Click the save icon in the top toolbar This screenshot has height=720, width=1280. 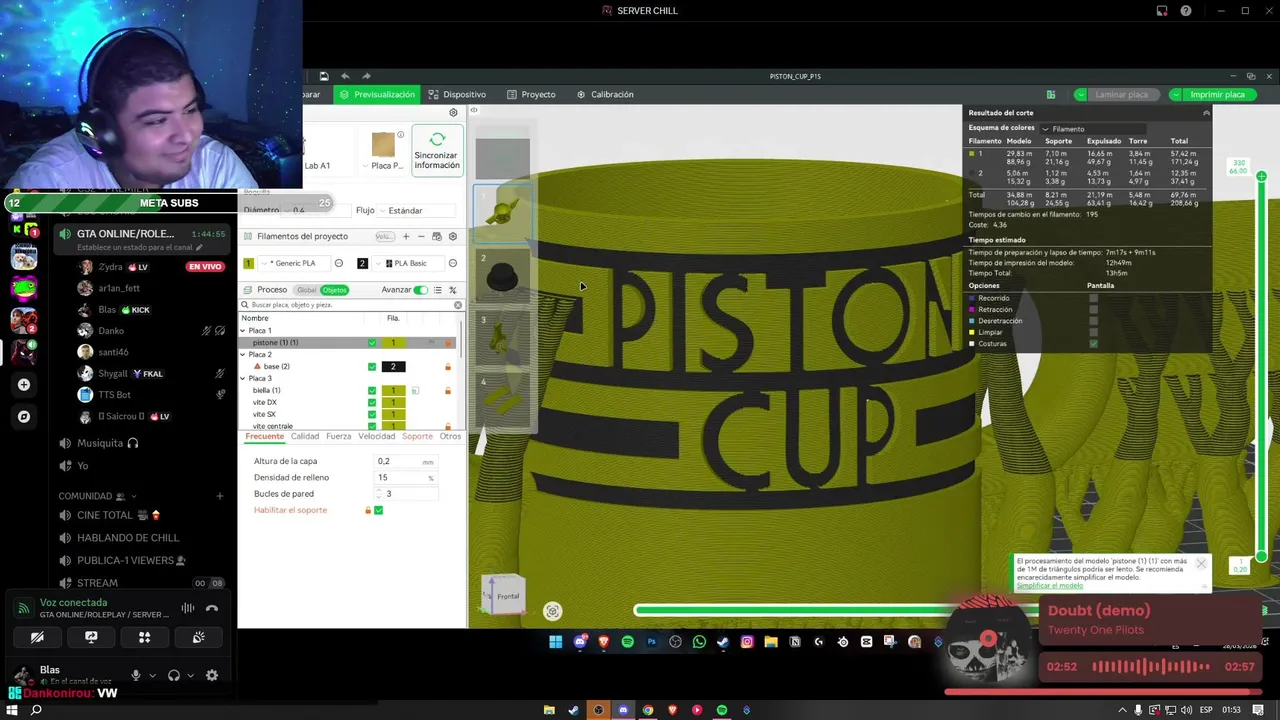[323, 76]
